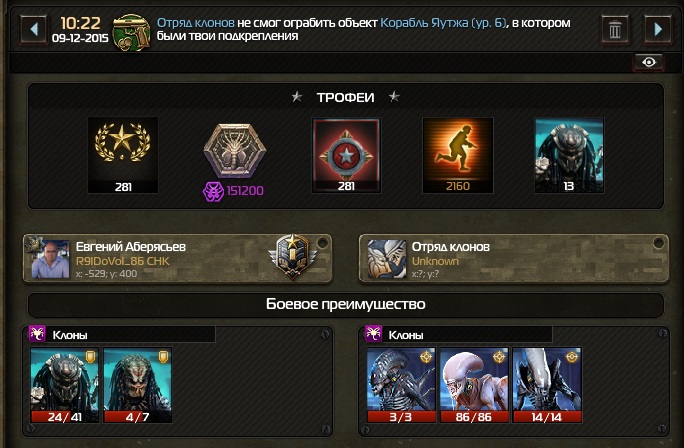This screenshot has height=448, width=684.
Task: Open the Отряд клонов link in message
Action: [x=196, y=23]
